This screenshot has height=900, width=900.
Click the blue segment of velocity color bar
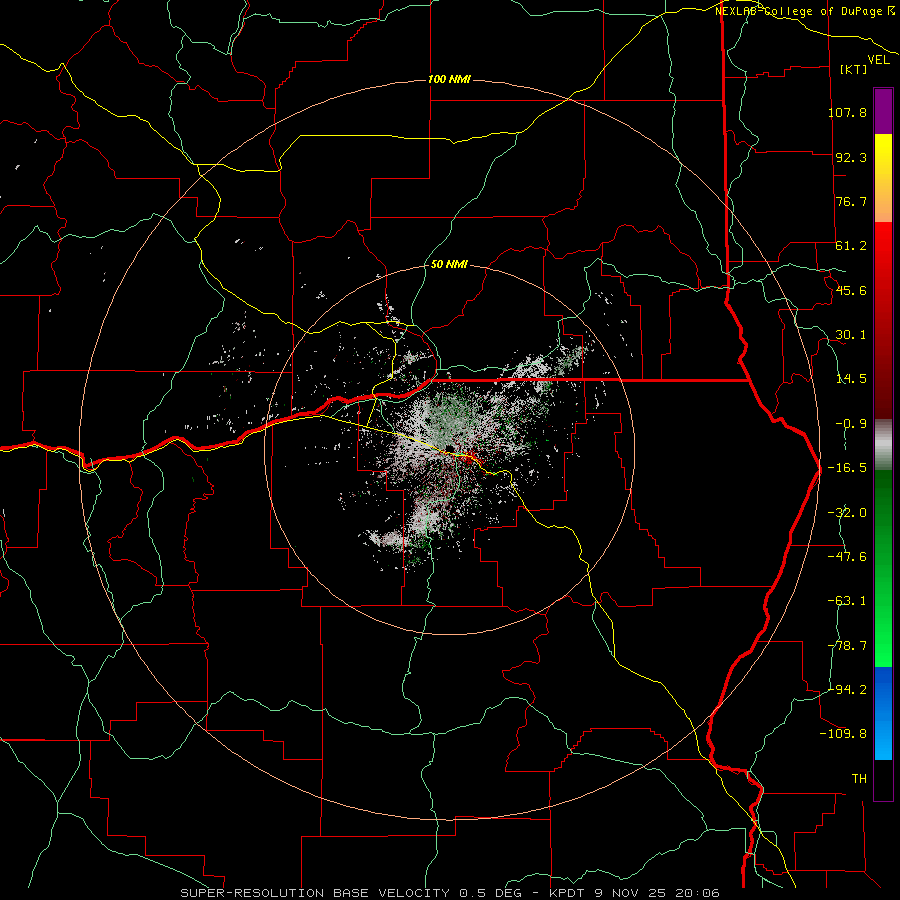click(x=883, y=713)
